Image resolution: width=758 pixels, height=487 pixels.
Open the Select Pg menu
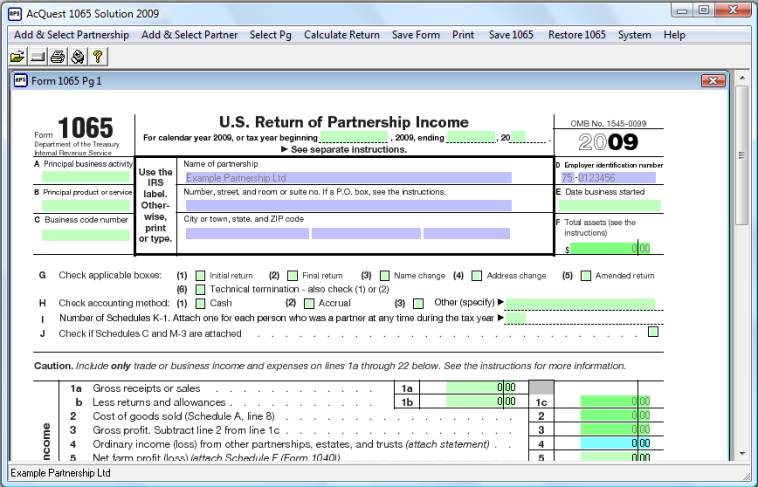271,35
